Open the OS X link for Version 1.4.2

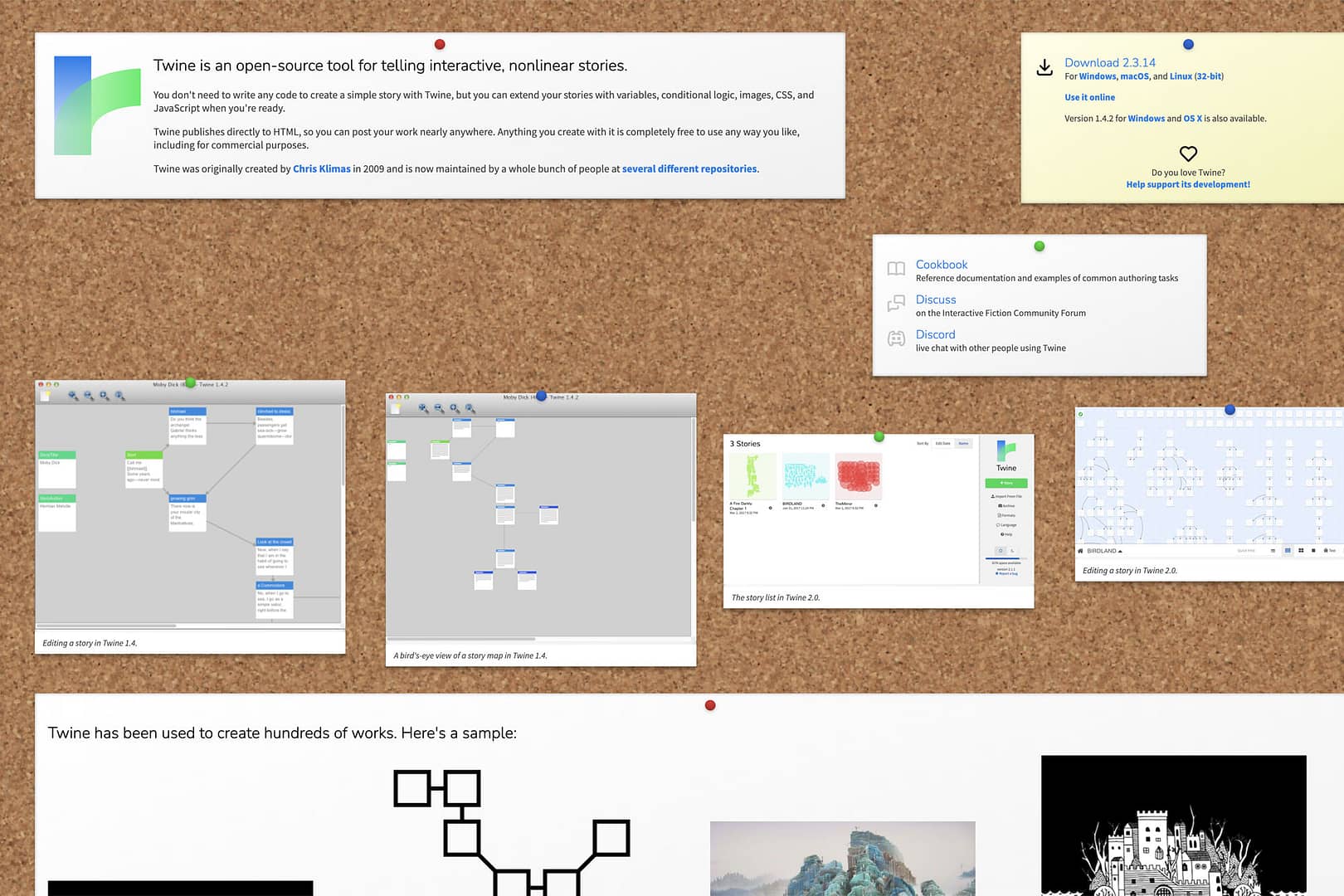[1192, 119]
